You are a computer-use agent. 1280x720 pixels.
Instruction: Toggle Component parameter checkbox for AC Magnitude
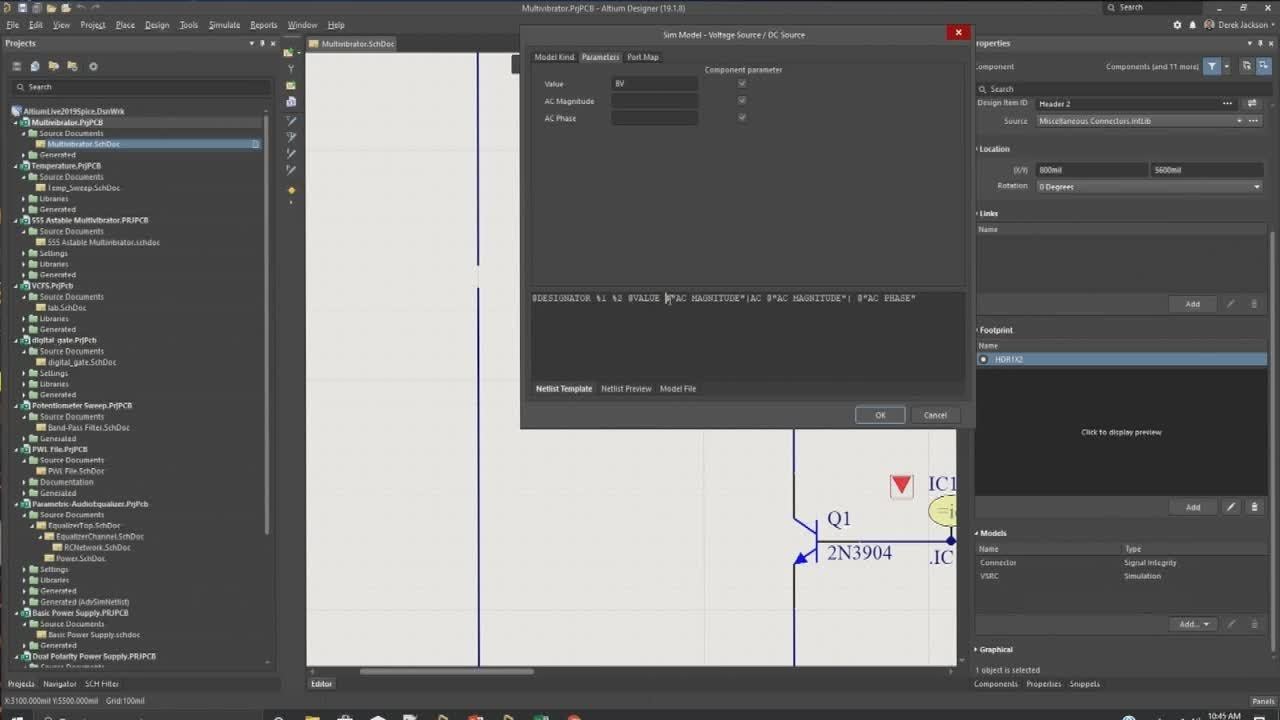click(x=742, y=101)
